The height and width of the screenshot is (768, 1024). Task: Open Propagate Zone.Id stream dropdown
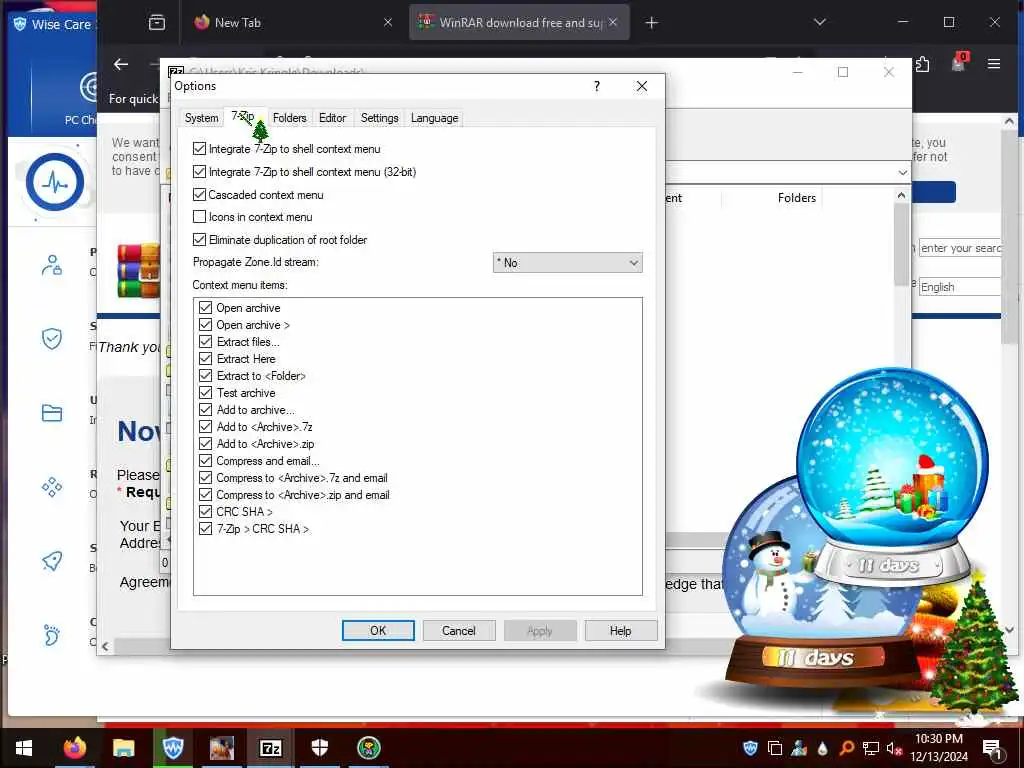pos(568,263)
